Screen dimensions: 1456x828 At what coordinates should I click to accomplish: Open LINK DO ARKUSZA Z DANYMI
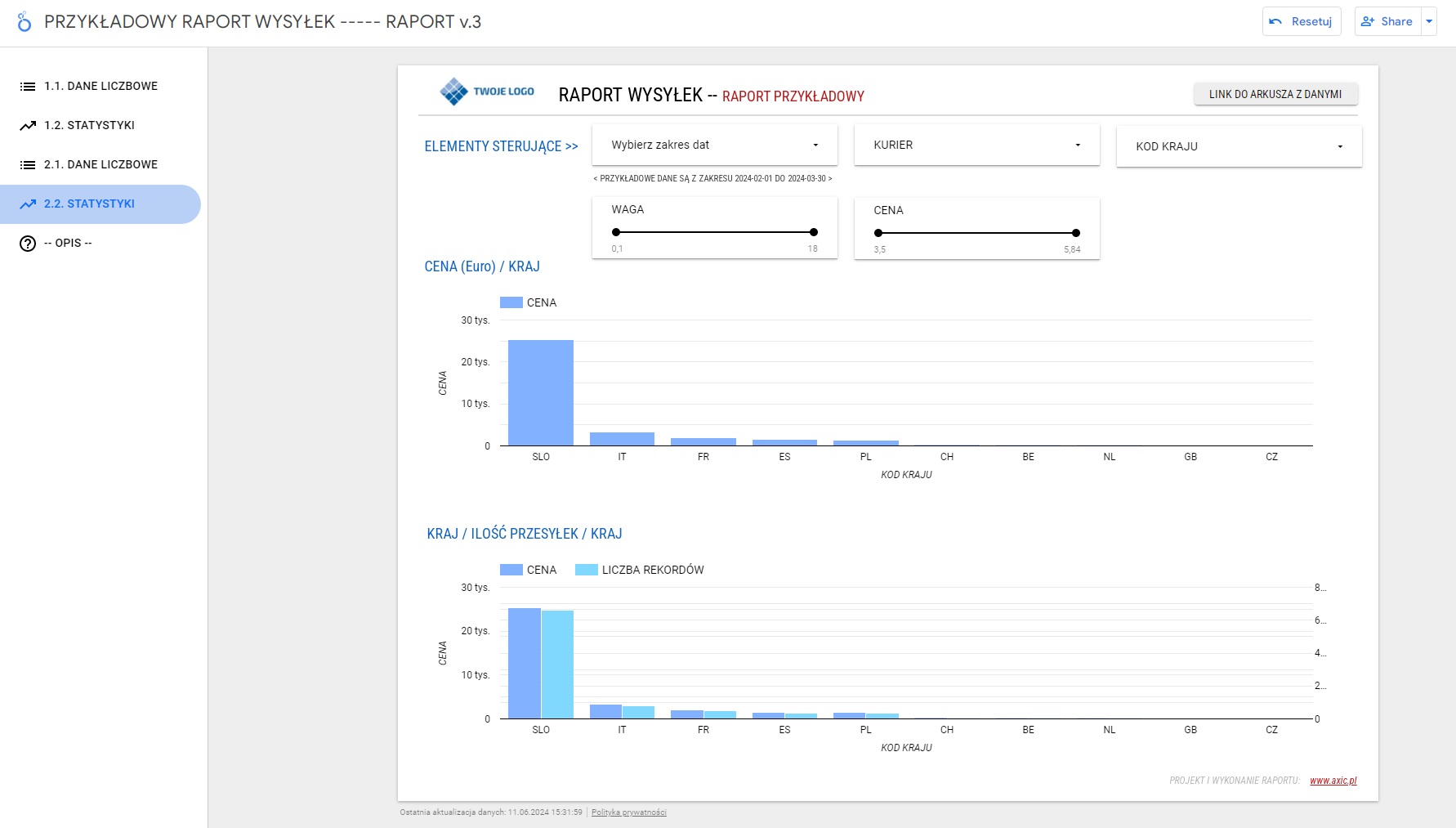click(x=1275, y=94)
